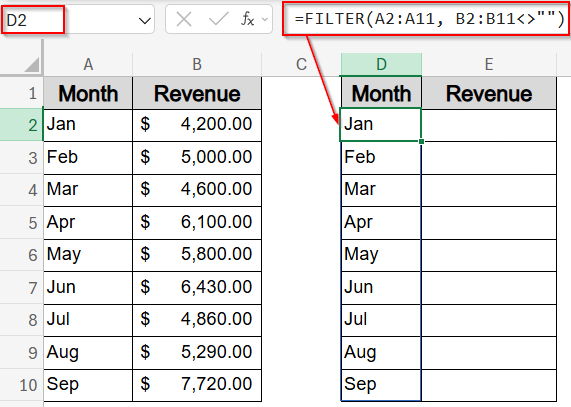The width and height of the screenshot is (571, 407).
Task: Select the 5,800.00 revenue cell
Action: [x=197, y=255]
